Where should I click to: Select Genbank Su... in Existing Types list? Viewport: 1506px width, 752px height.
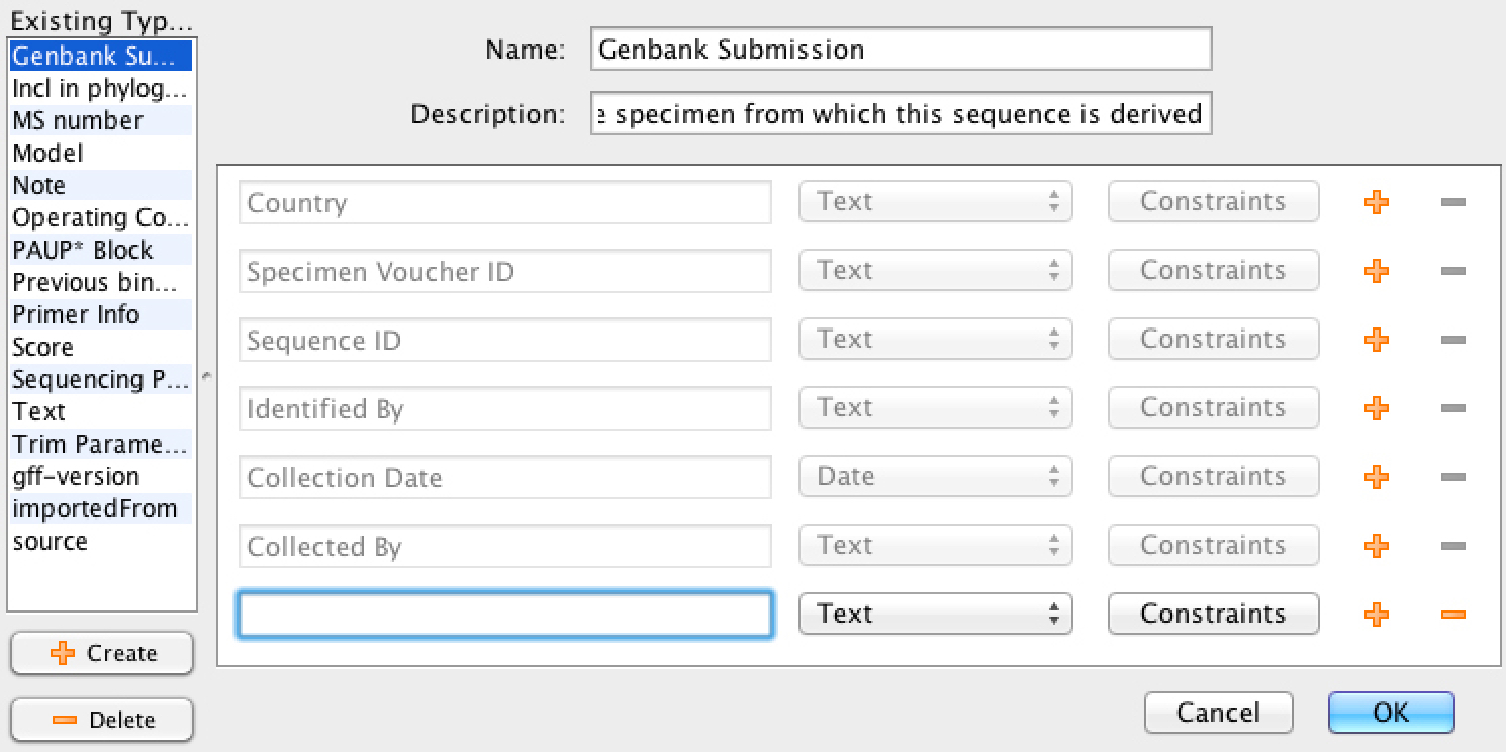click(x=101, y=56)
